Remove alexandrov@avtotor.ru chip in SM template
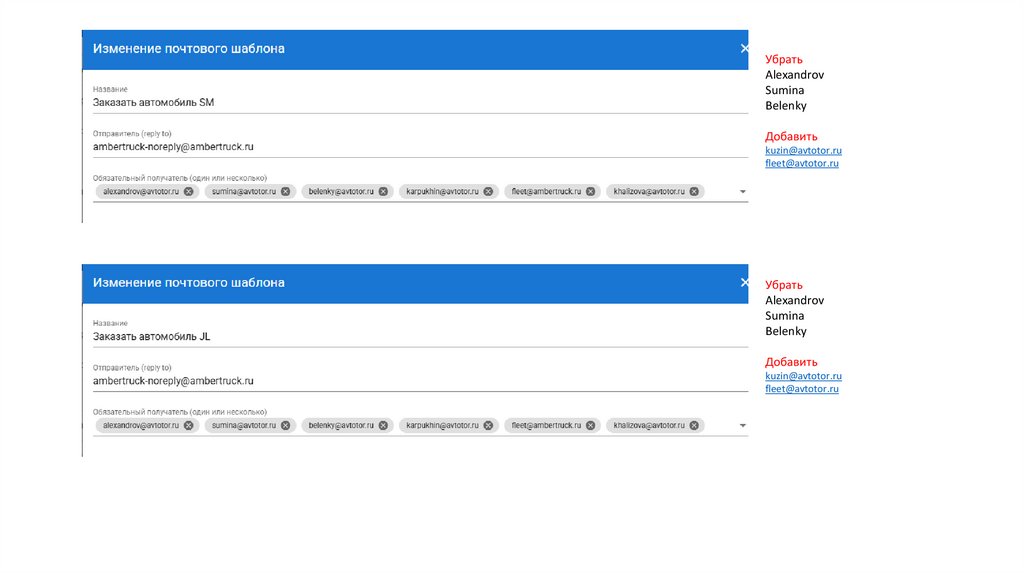1024x574 pixels. (x=189, y=191)
